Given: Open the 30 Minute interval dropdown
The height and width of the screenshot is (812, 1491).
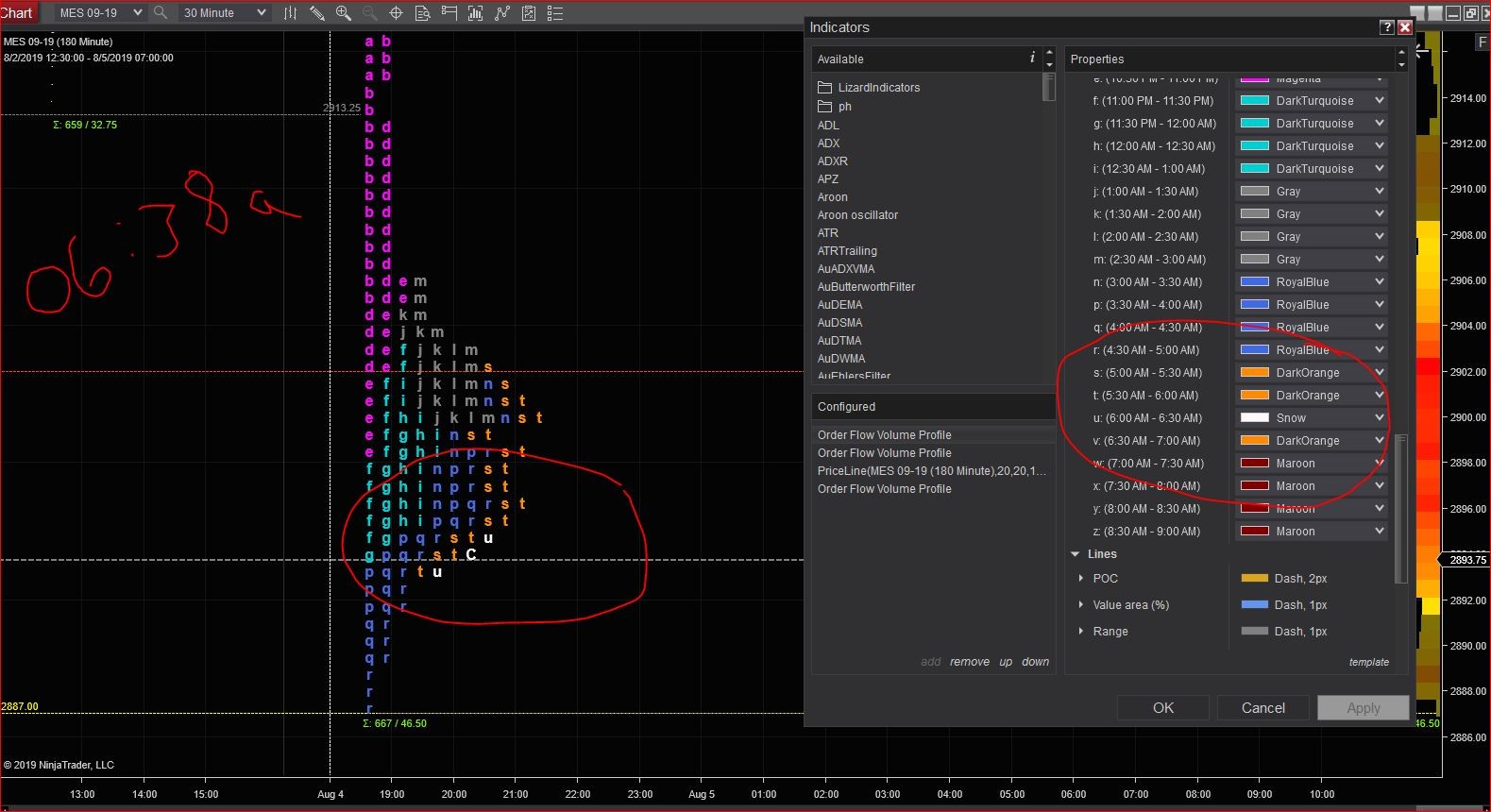Looking at the screenshot, I should 225,13.
